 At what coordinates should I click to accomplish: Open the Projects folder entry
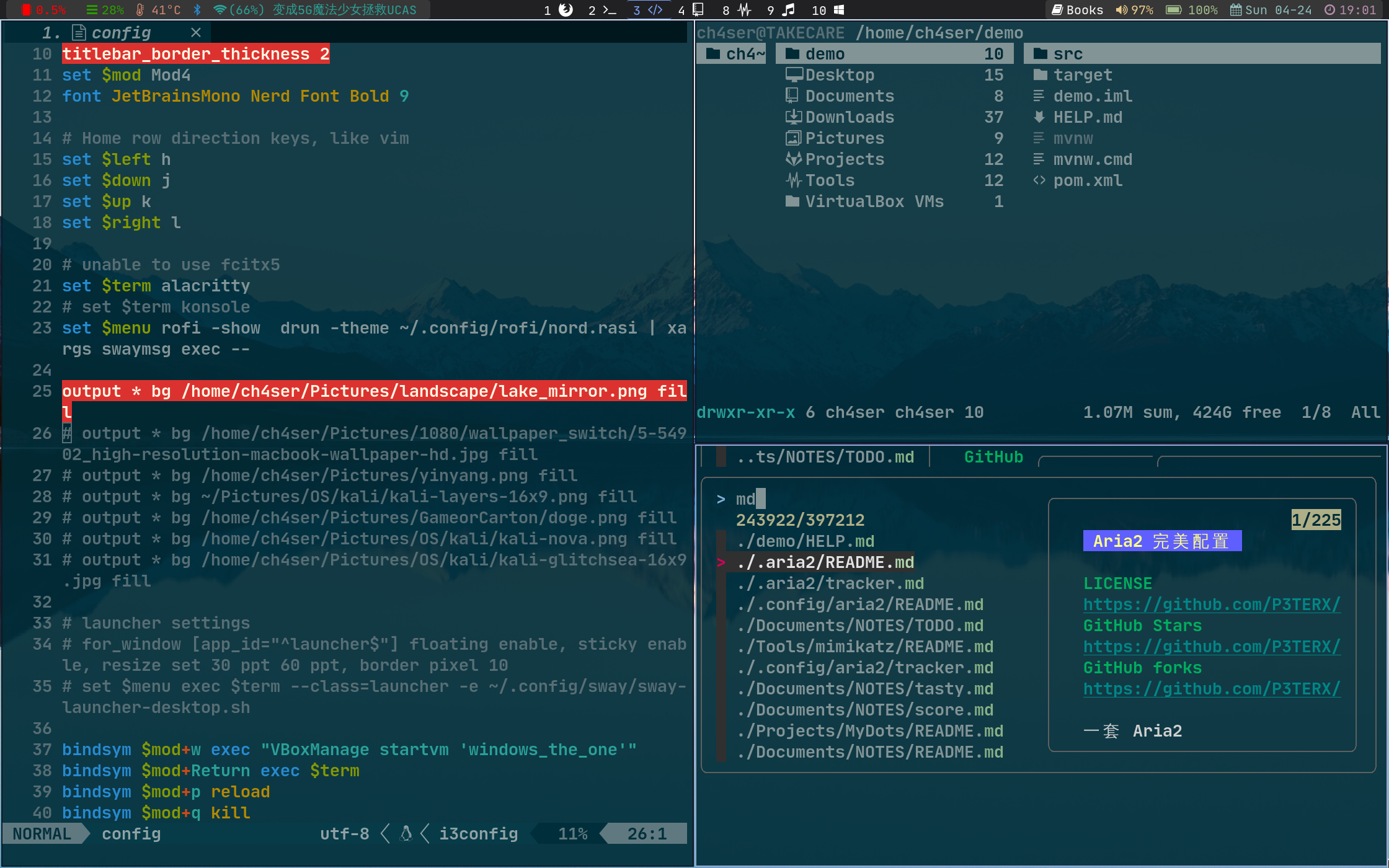(x=844, y=159)
